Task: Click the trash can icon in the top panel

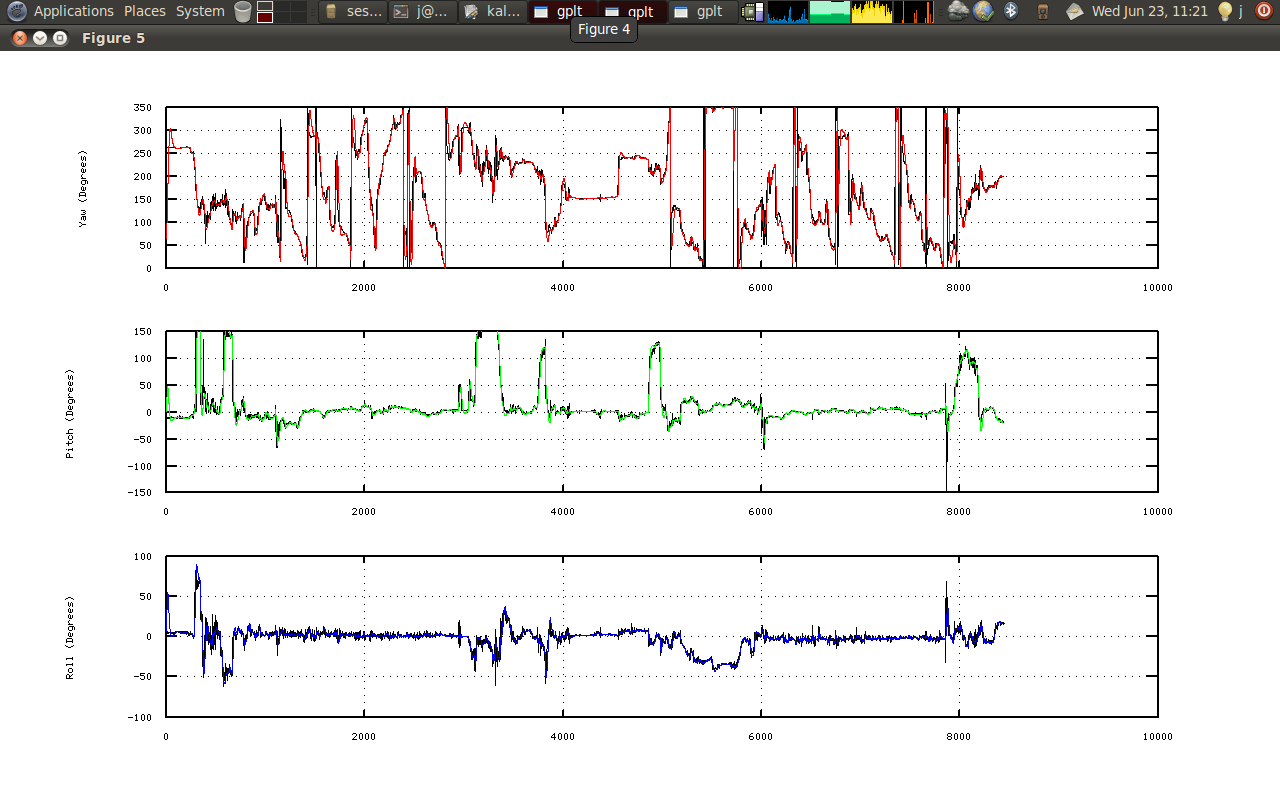Action: (243, 11)
